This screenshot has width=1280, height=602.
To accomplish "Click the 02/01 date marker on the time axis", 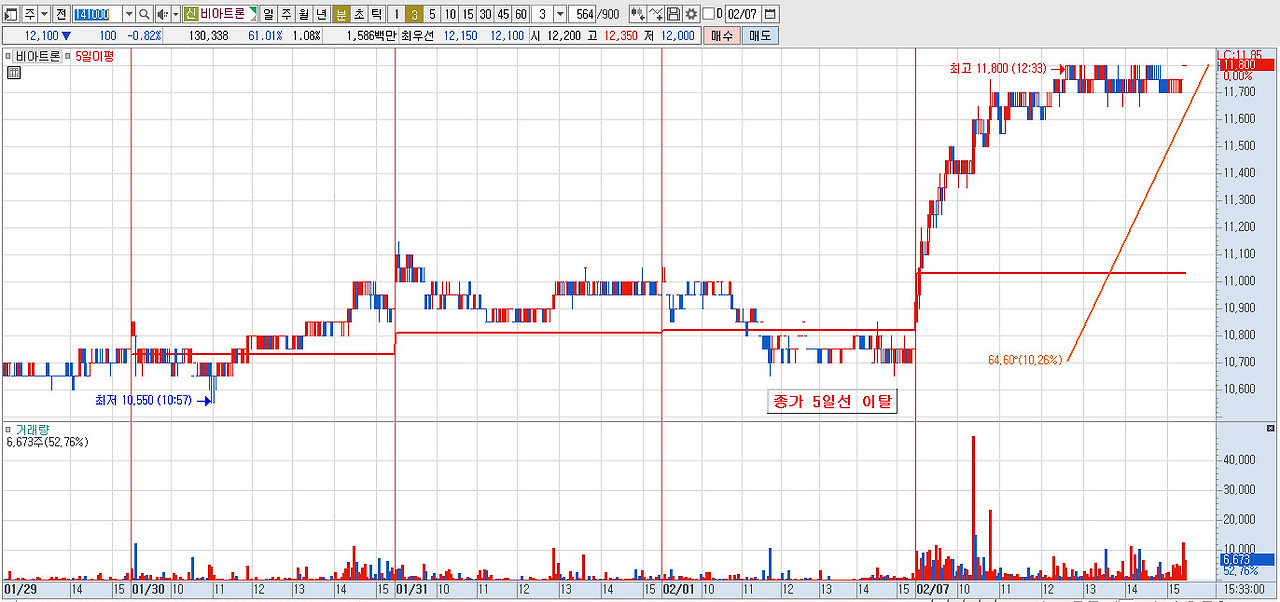I will pyautogui.click(x=679, y=589).
